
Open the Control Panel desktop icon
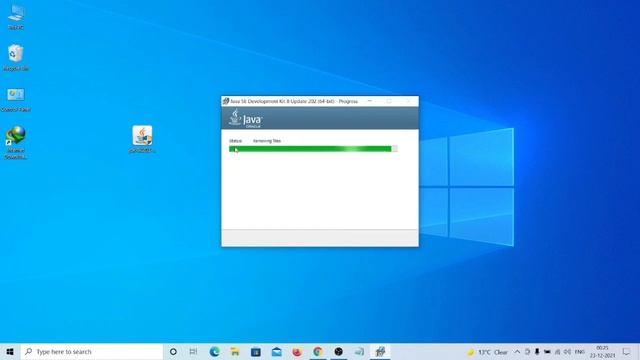pyautogui.click(x=16, y=99)
